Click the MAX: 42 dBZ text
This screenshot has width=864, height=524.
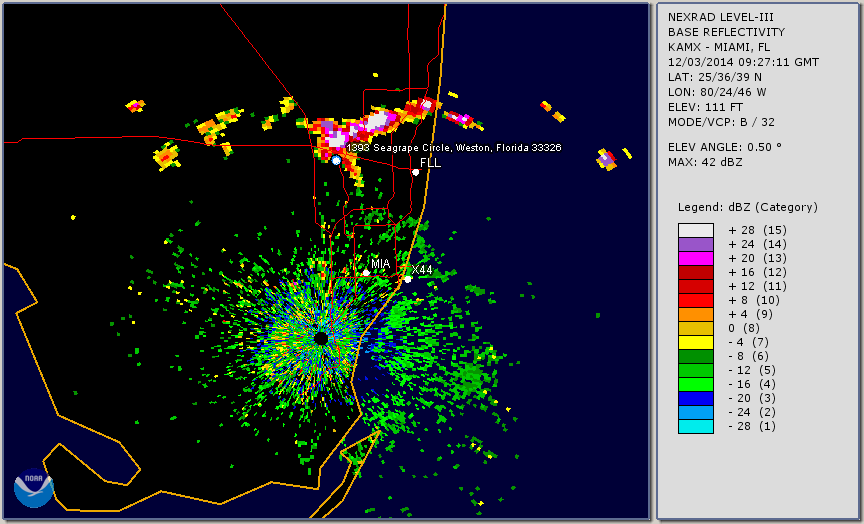click(705, 163)
